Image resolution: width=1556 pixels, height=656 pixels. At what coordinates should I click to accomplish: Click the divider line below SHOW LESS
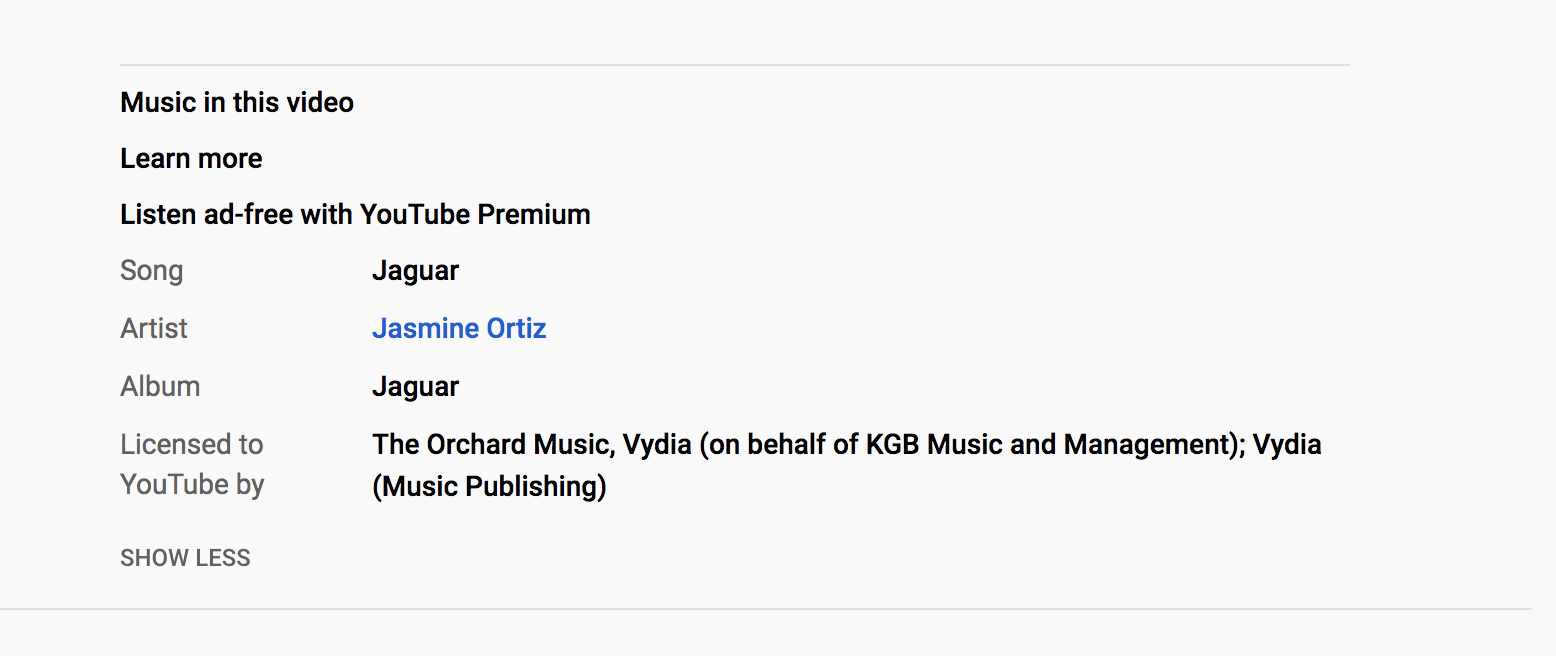(766, 608)
